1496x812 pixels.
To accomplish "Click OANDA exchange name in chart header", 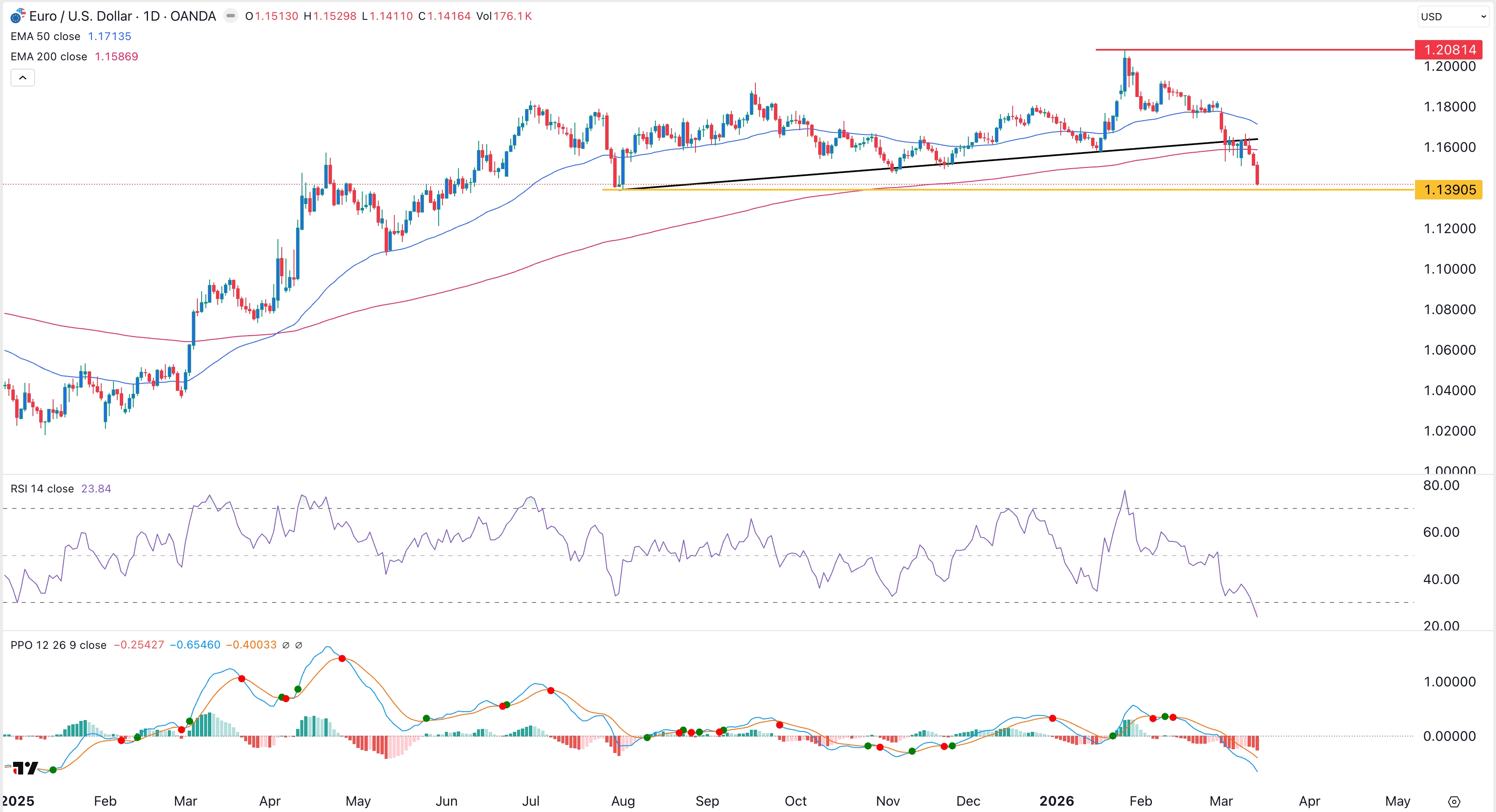I will pos(194,16).
